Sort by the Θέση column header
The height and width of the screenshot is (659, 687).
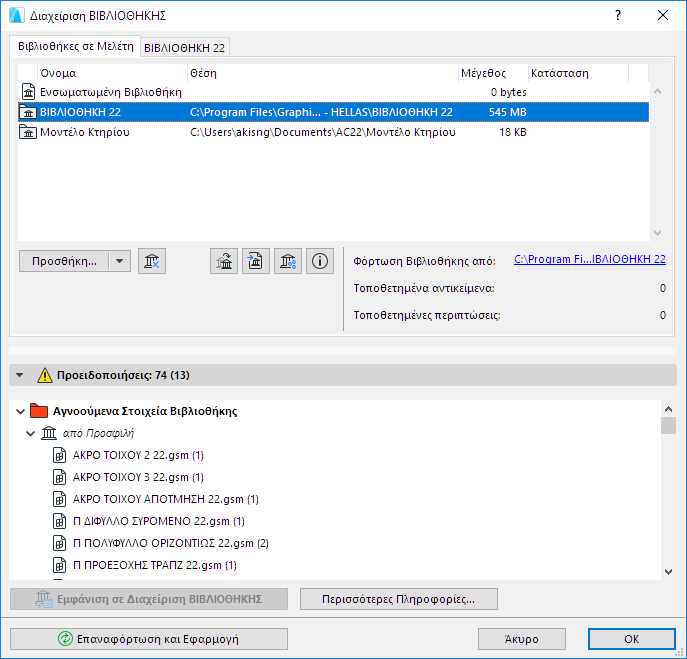(x=323, y=73)
